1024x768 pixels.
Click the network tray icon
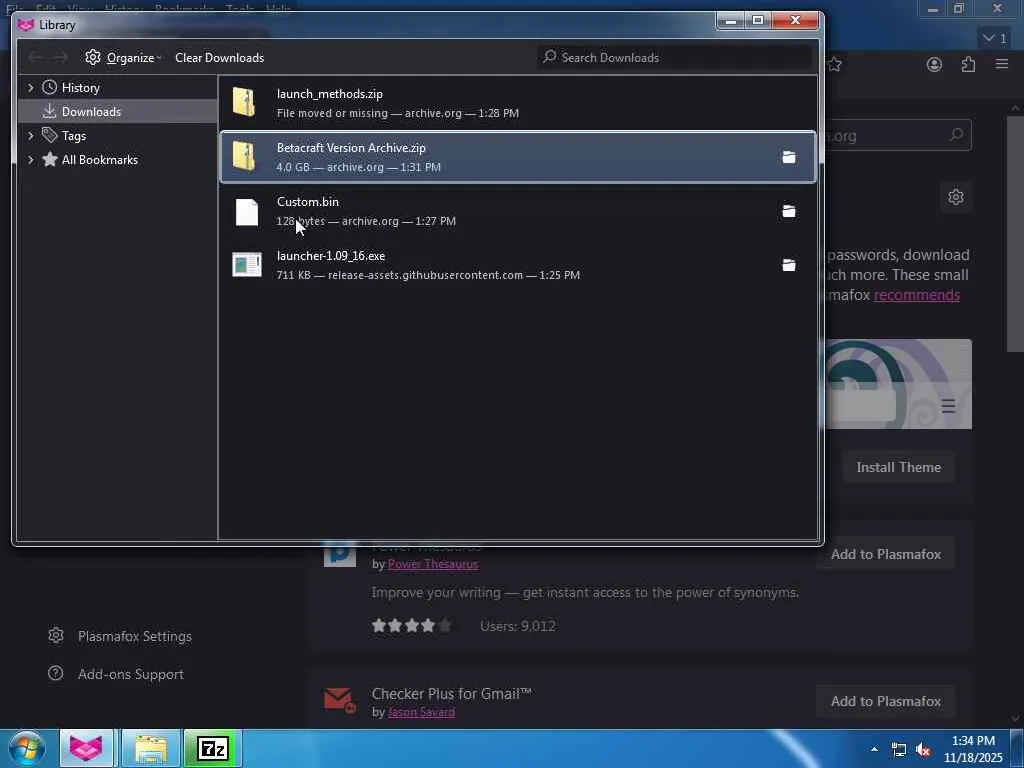[x=899, y=750]
